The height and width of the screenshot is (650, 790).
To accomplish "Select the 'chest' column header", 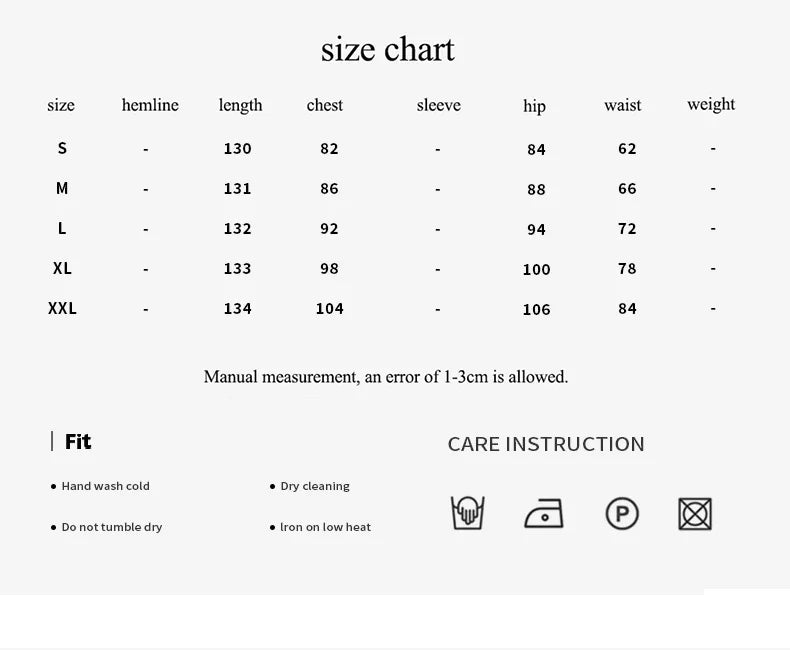I will click(325, 105).
